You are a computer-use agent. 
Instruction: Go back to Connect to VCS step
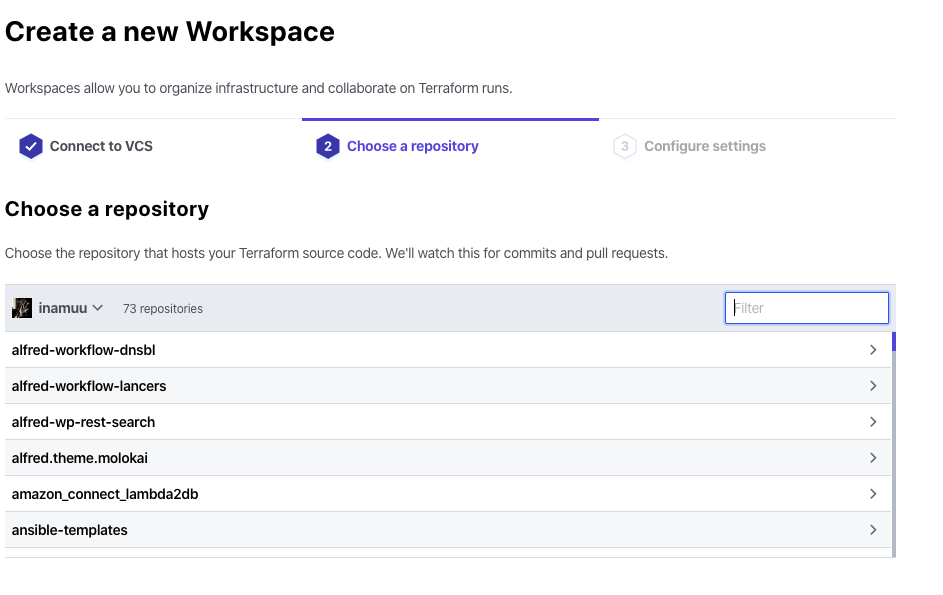(101, 146)
